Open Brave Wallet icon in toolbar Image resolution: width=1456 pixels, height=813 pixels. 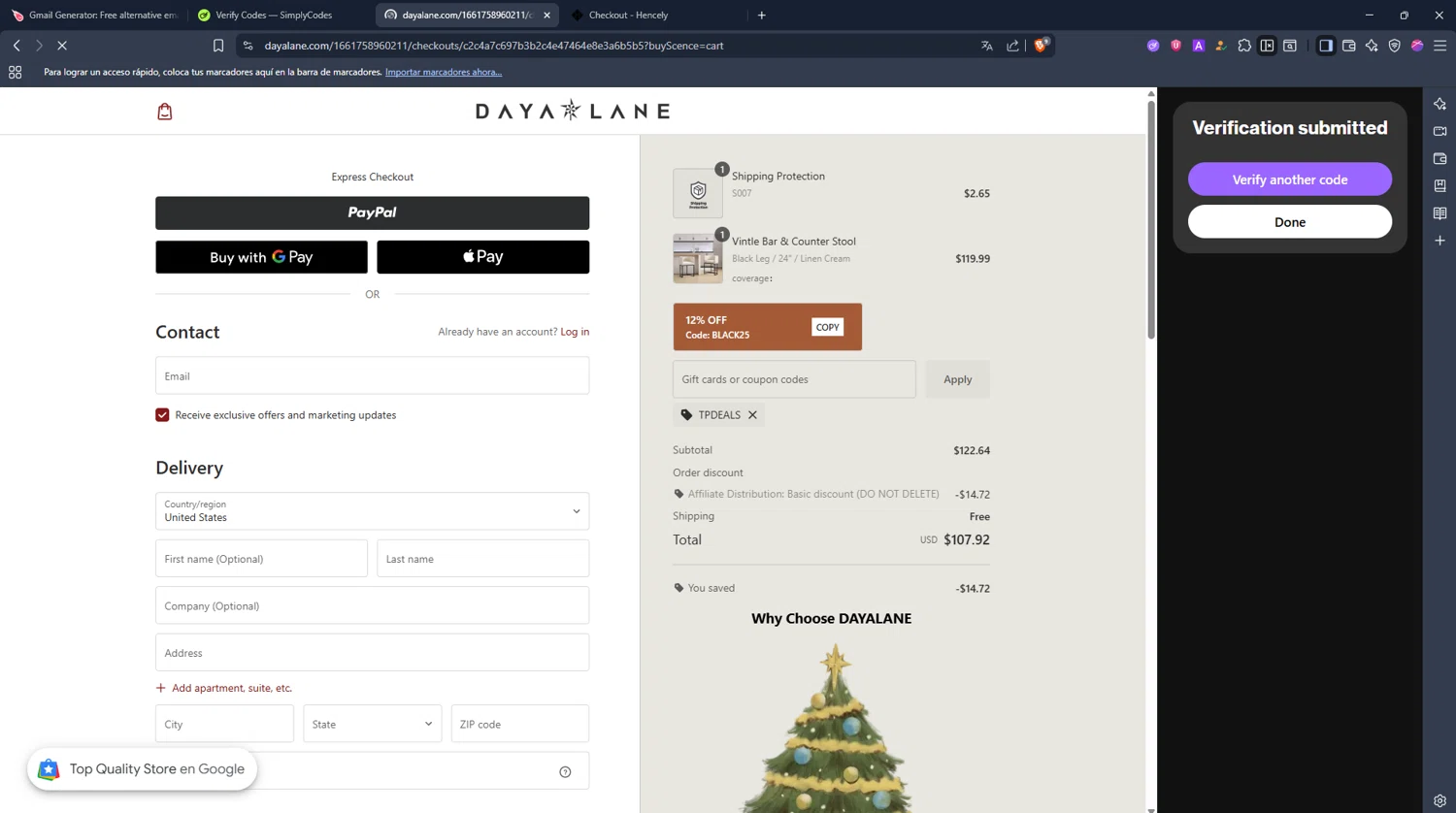click(1348, 46)
